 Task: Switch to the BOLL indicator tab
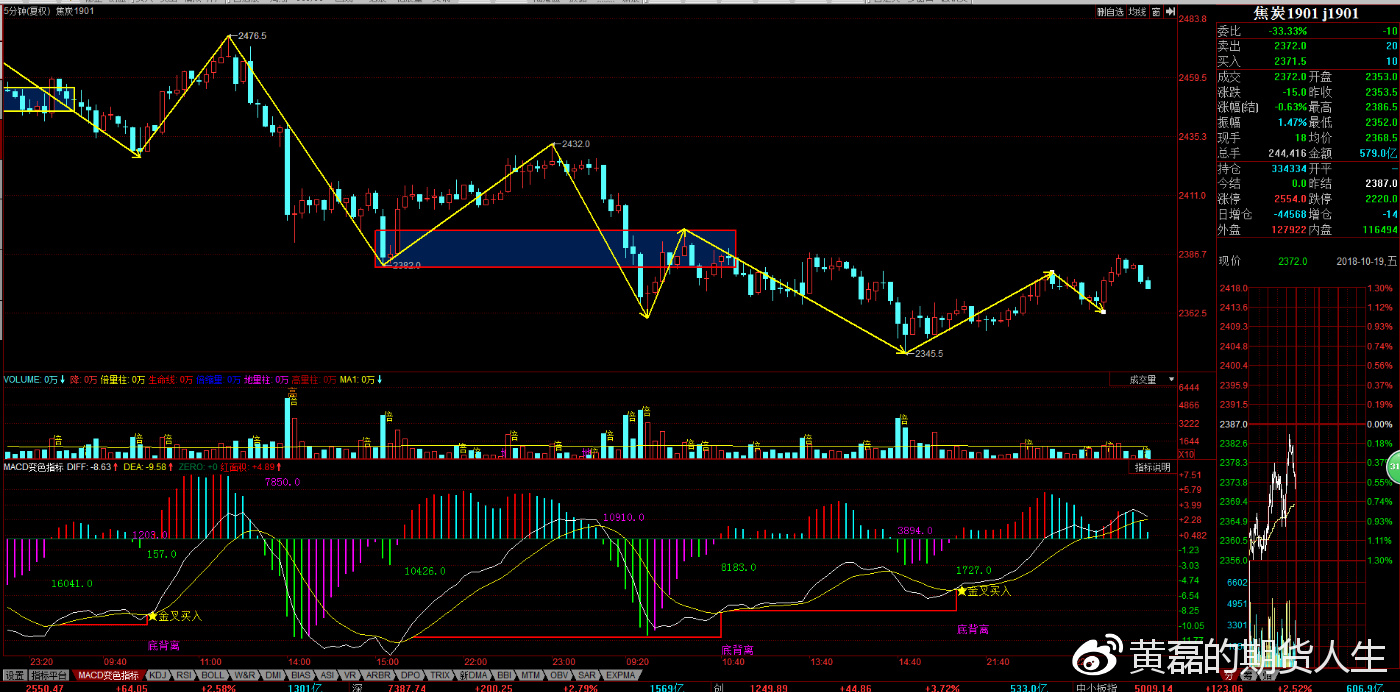(x=214, y=675)
